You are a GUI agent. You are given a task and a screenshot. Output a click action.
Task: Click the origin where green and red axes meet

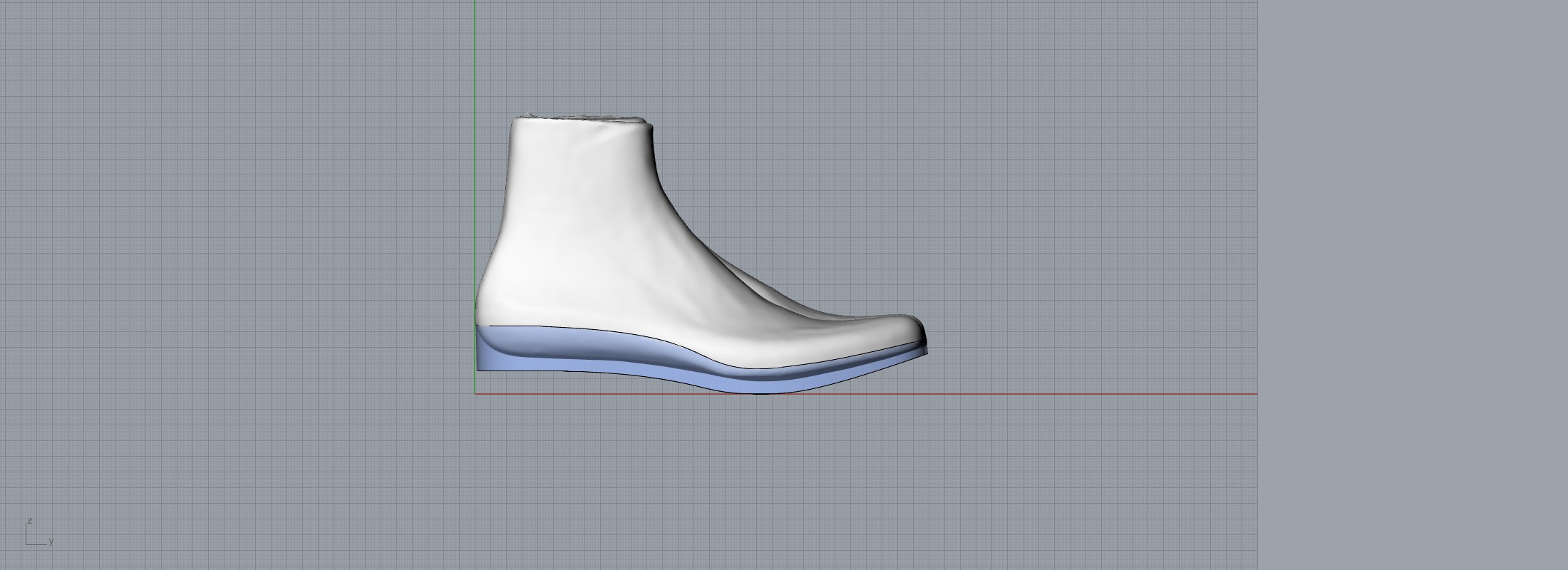coord(475,393)
